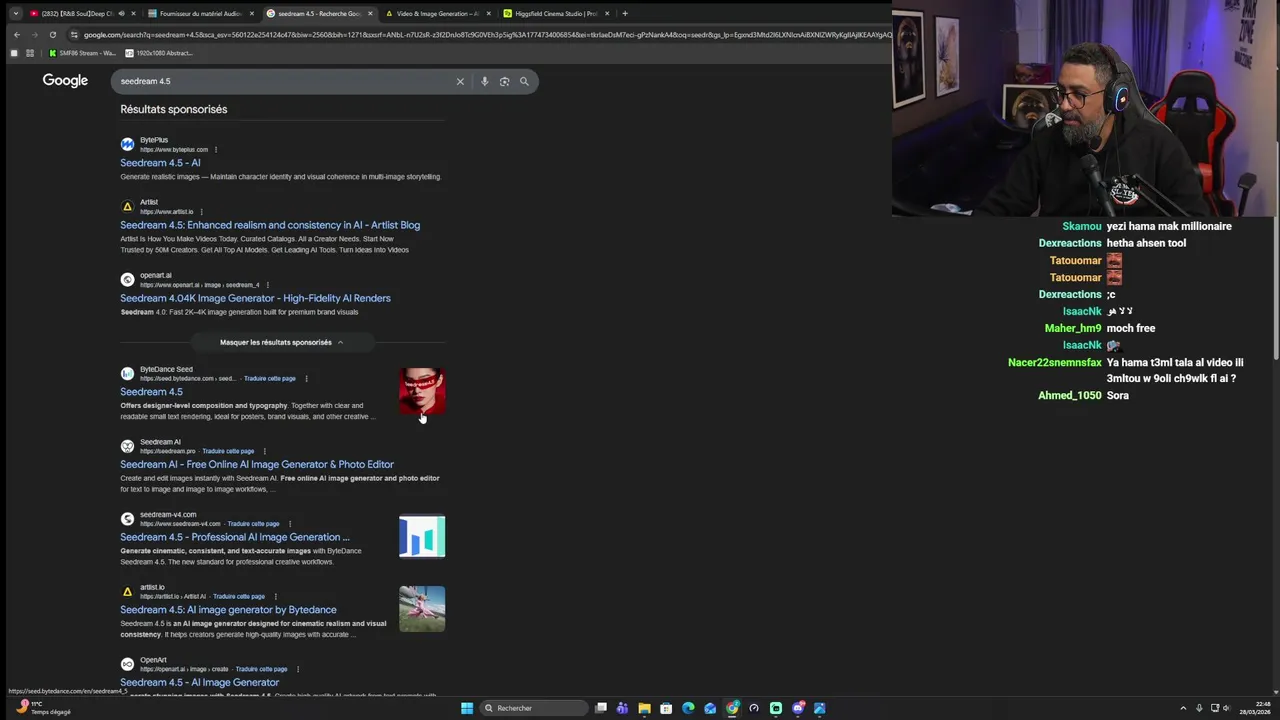The image size is (1280, 720).
Task: Open Microsoft Store from the taskbar
Action: 666,708
